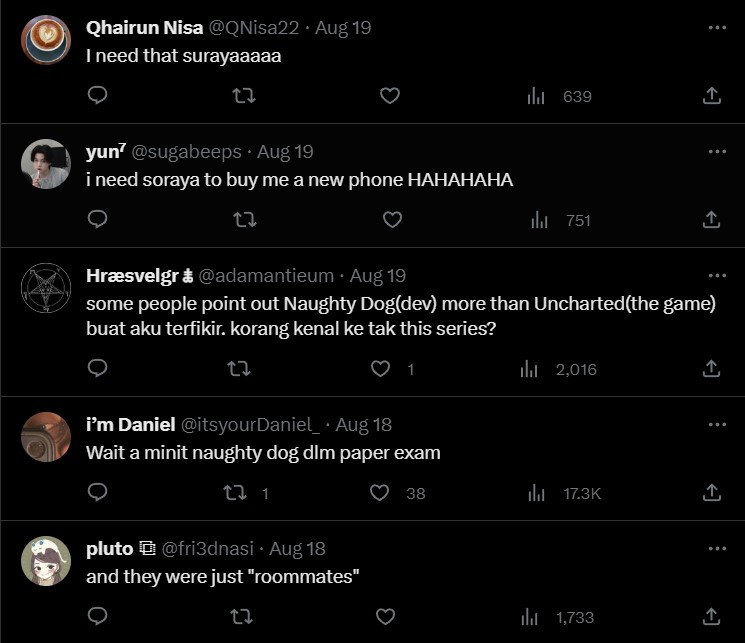Open more options on yun's tweet
Screen dimensions: 745x643
717,152
